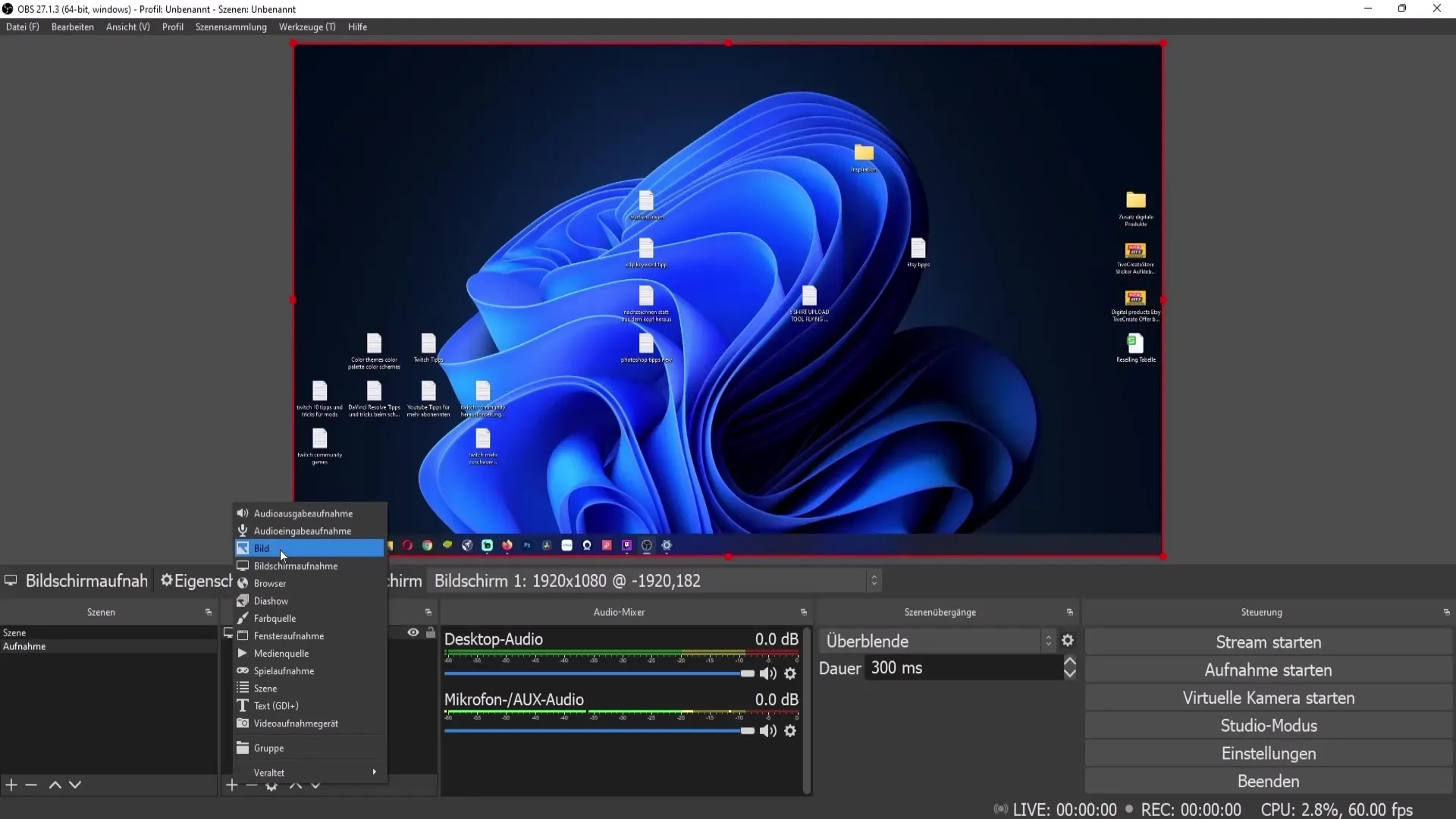Viewport: 1456px width, 819px height.
Task: Undock the Audio-Mixer panel icon
Action: [x=803, y=612]
